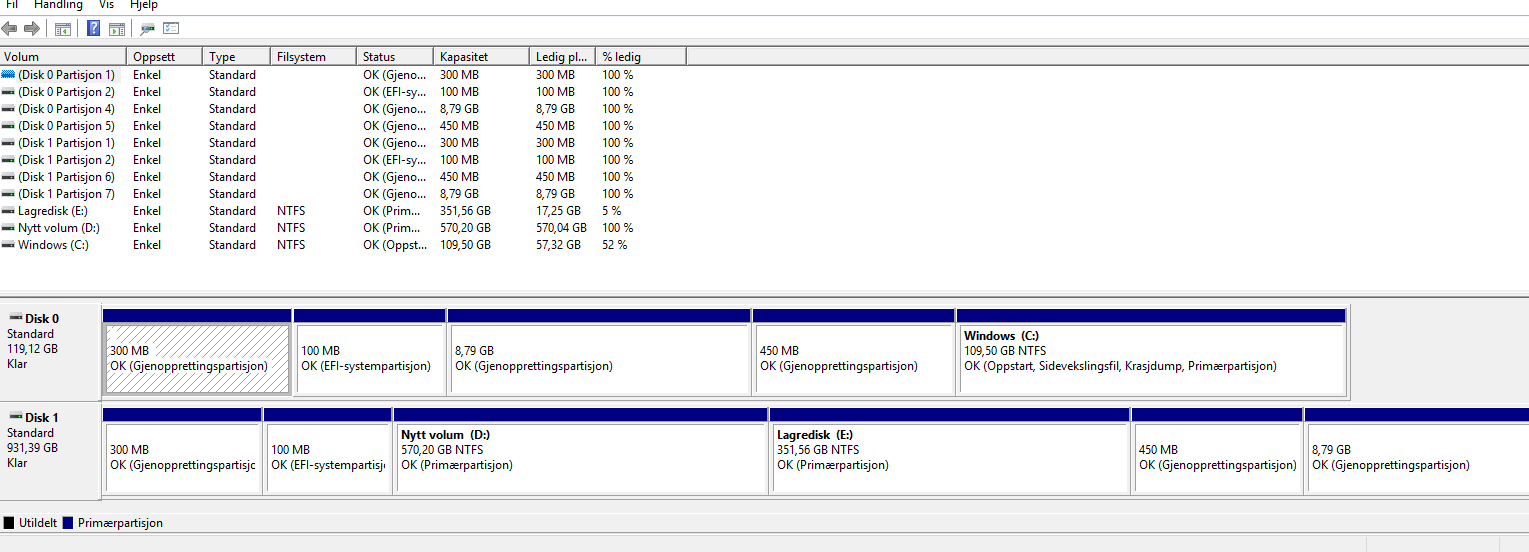The height and width of the screenshot is (552, 1529).
Task: Select the drive icon of Disk 1 Partisjon 6
Action: pyautogui.click(x=8, y=177)
